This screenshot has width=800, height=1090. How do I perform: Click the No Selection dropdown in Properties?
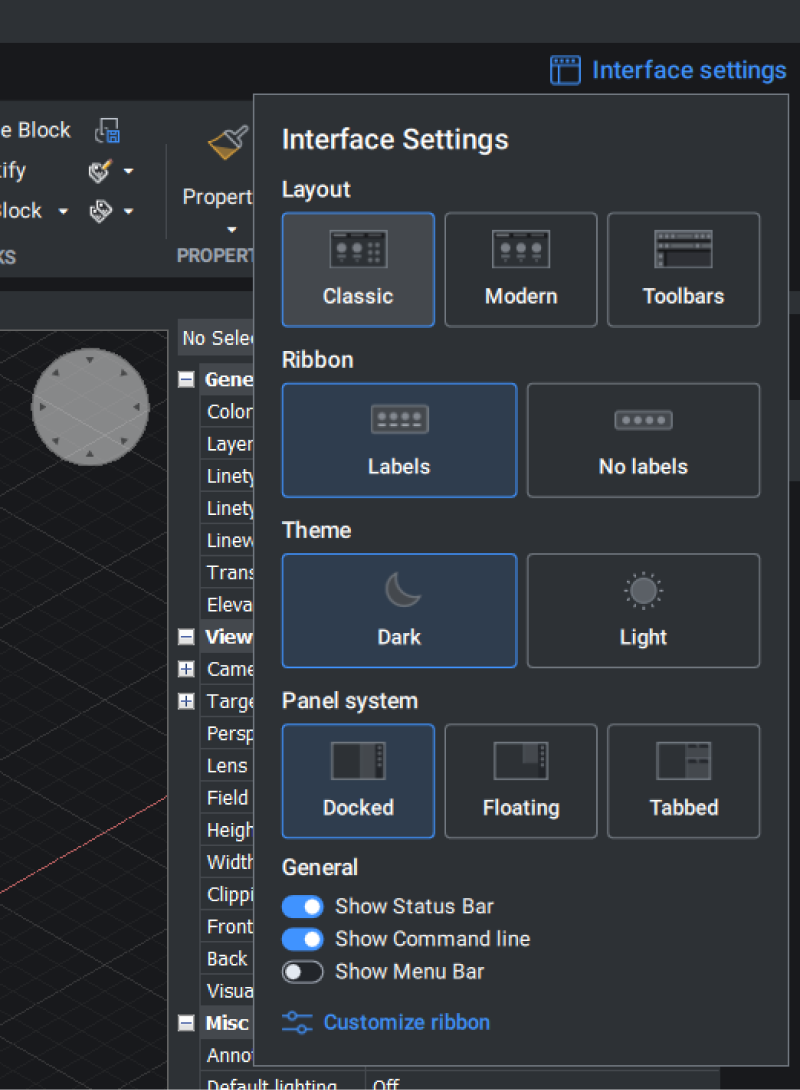coord(216,338)
